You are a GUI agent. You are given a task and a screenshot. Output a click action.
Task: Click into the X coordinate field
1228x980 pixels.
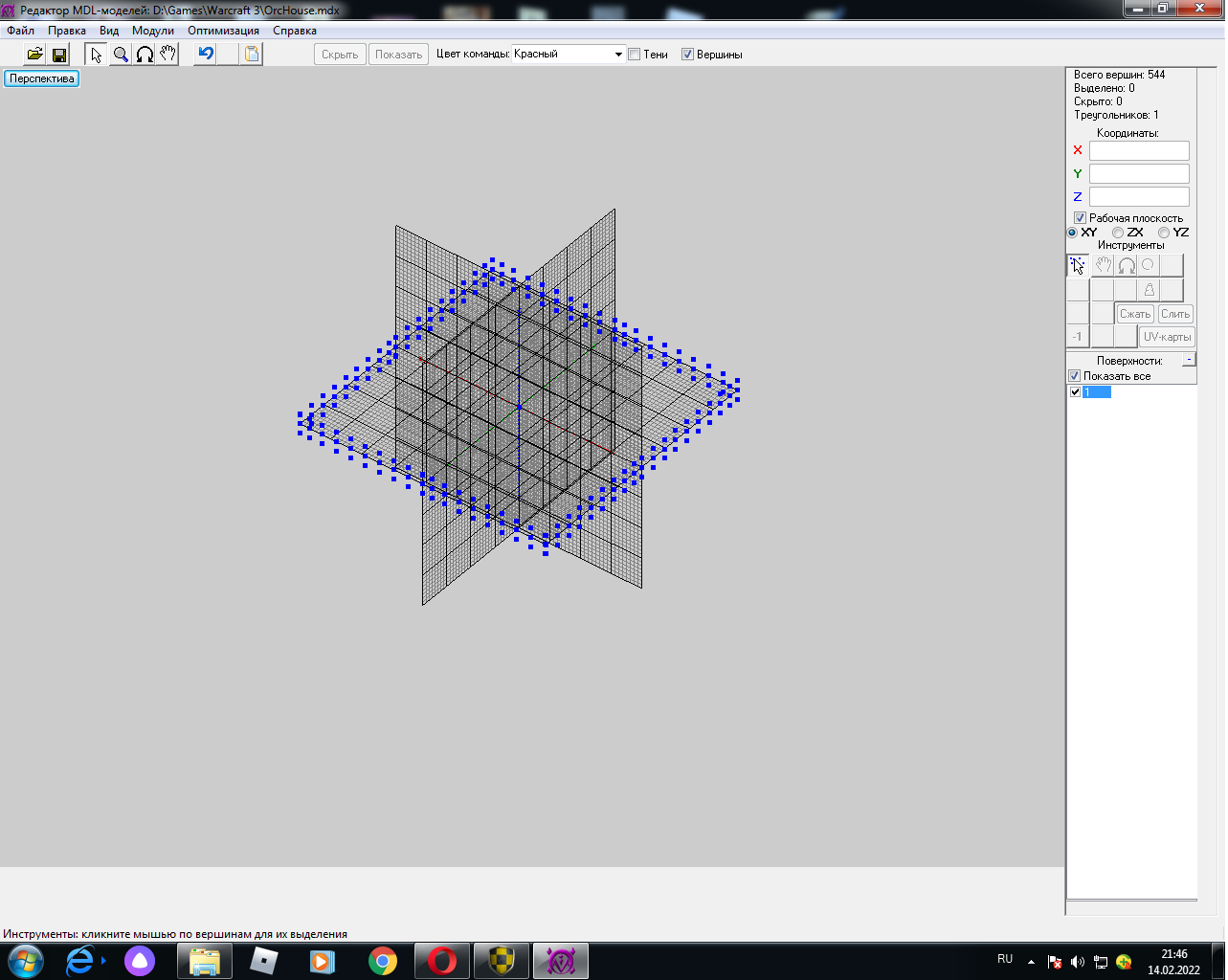[x=1139, y=150]
